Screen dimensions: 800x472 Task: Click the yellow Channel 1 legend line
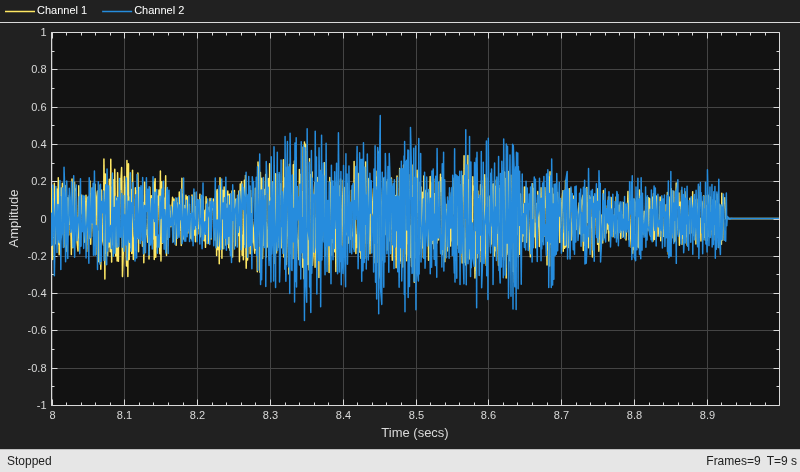[19, 11]
